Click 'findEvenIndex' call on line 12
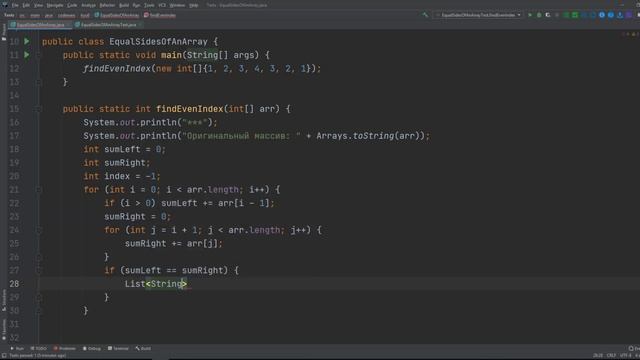 (x=117, y=68)
